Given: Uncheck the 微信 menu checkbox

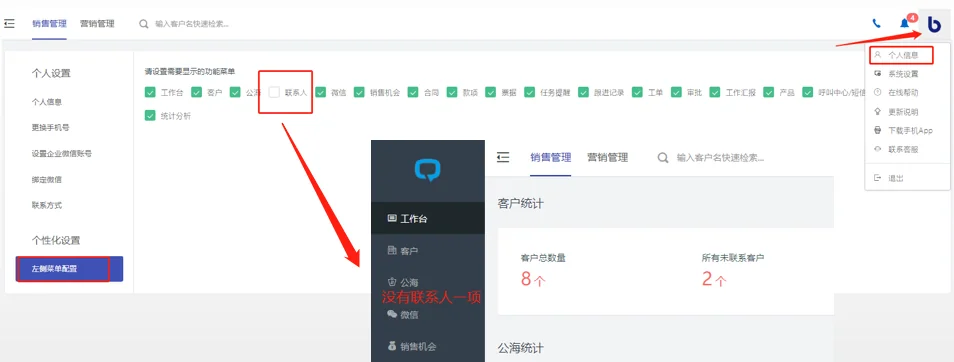Looking at the screenshot, I should (x=321, y=92).
